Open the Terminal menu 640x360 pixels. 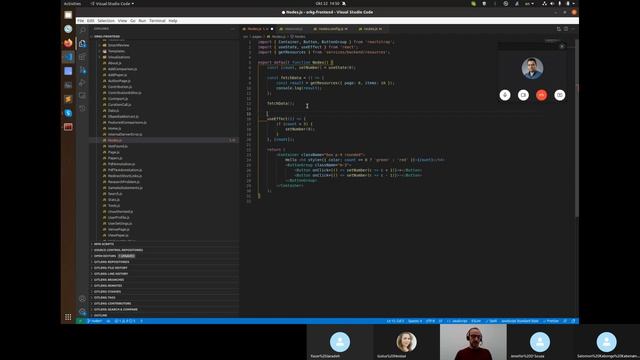click(157, 20)
